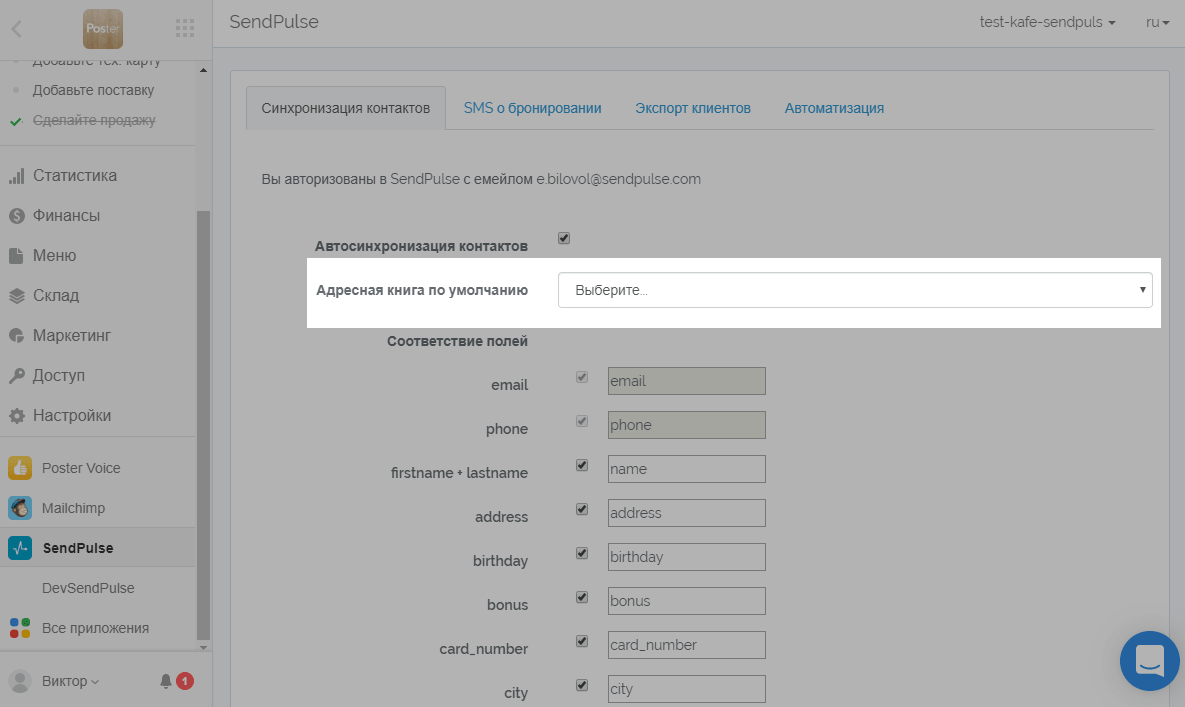Toggle the Автосинхронизация контактов checkbox
The image size is (1185, 707).
click(564, 239)
